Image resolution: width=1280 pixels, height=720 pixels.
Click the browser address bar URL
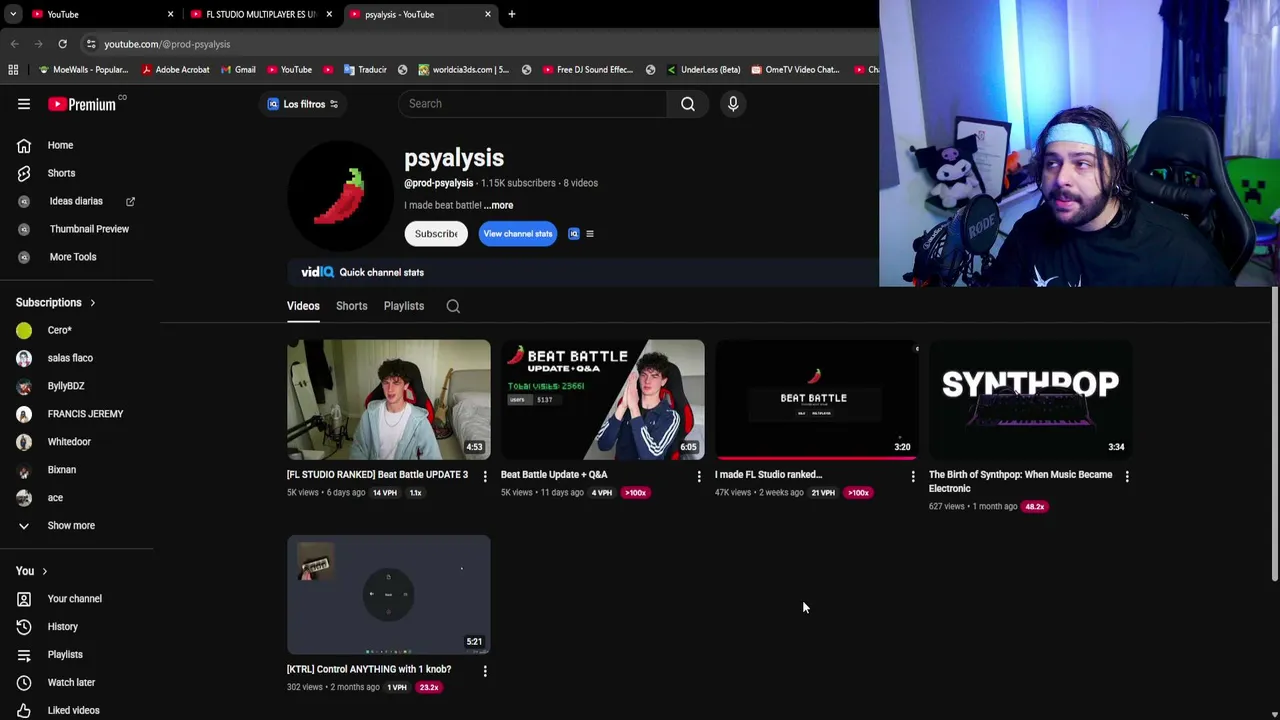point(167,44)
